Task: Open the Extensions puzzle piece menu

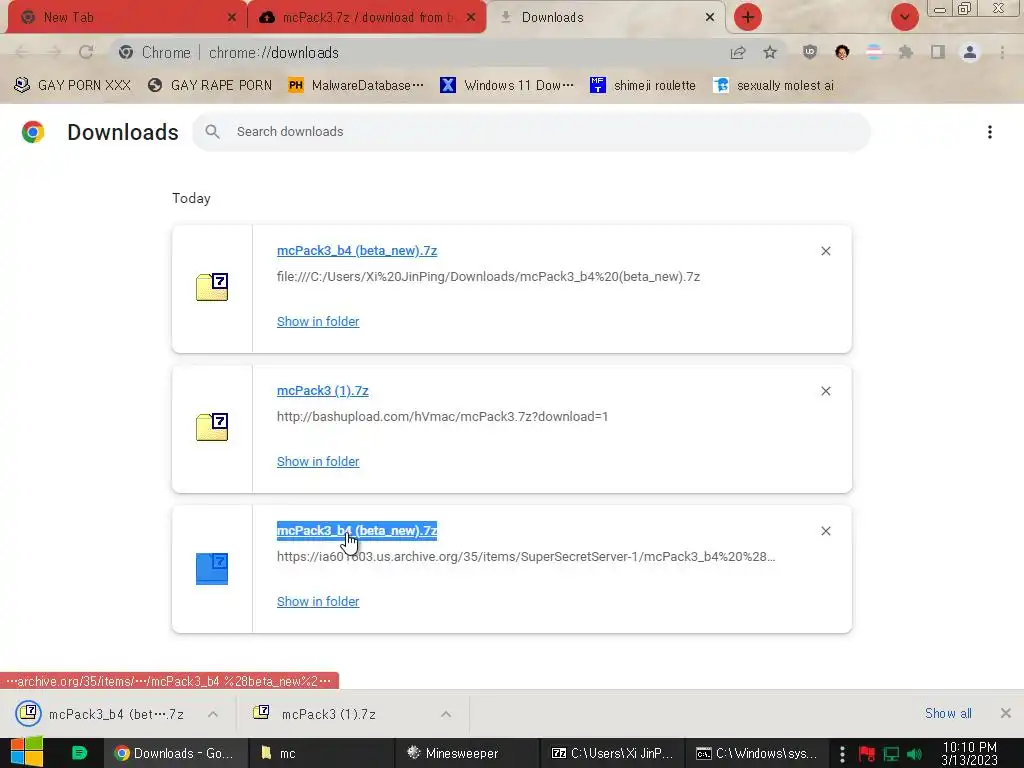Action: pyautogui.click(x=906, y=52)
